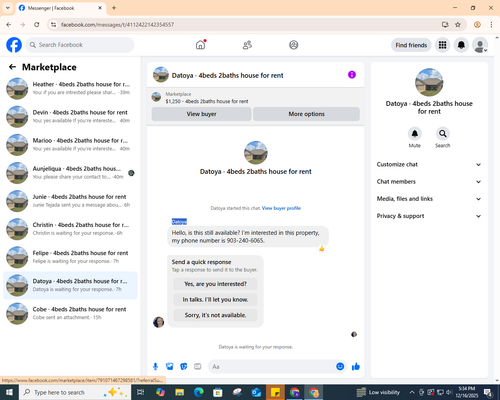This screenshot has width=500, height=400.
Task: Click the Marketplace listing $1,250 banner
Action: [255, 98]
